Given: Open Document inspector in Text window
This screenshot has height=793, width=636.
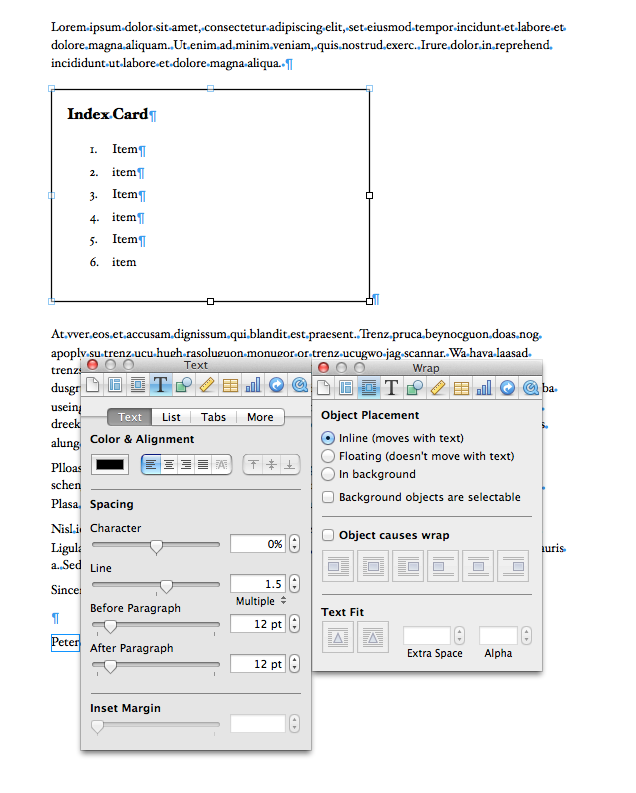Looking at the screenshot, I should (92, 386).
